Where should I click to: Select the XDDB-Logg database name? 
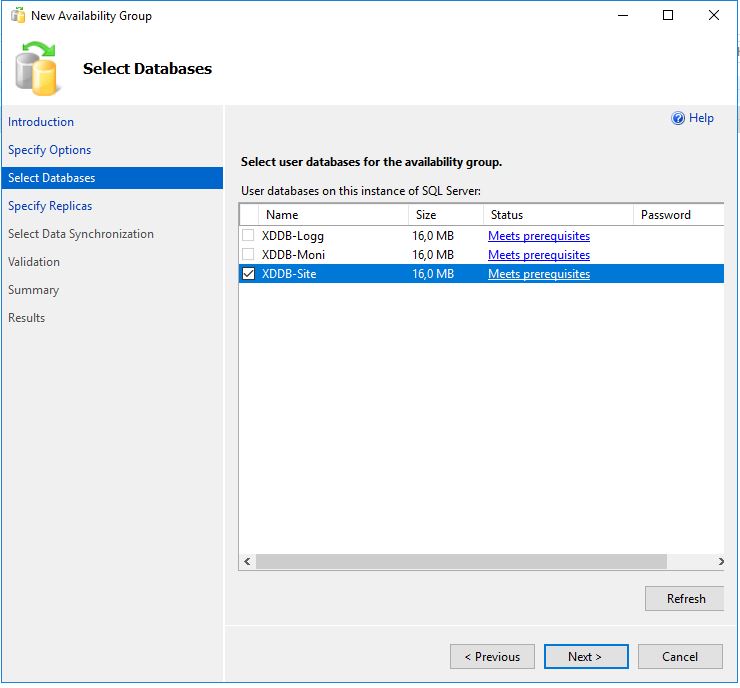293,236
